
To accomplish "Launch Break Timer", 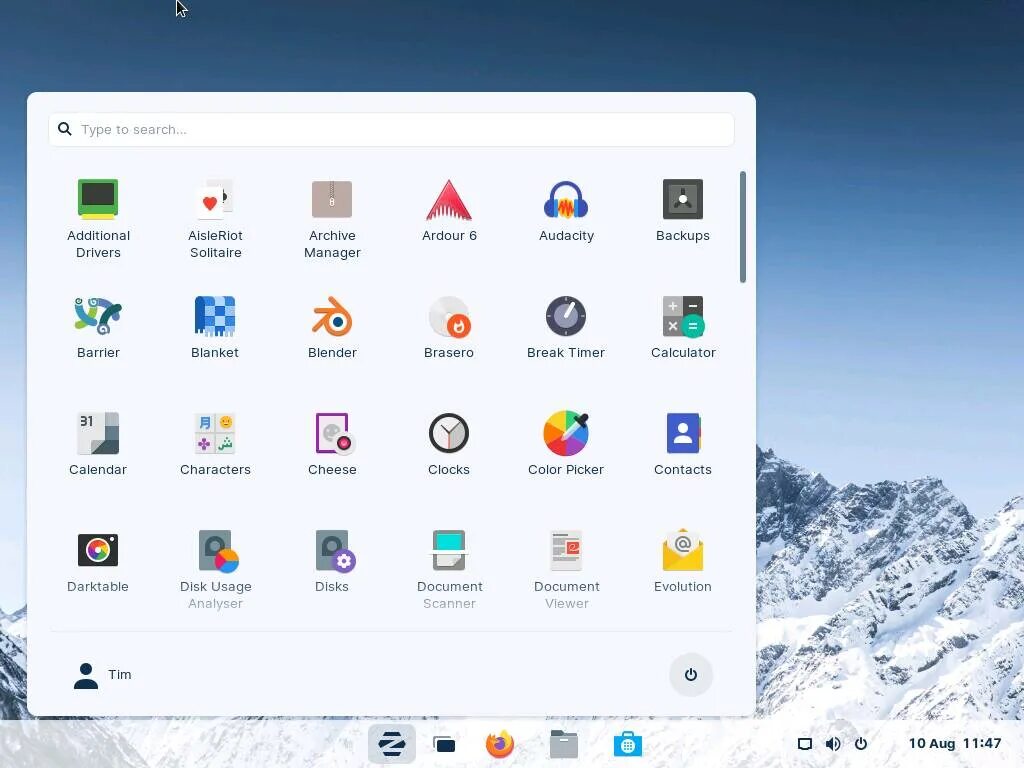I will coord(566,327).
